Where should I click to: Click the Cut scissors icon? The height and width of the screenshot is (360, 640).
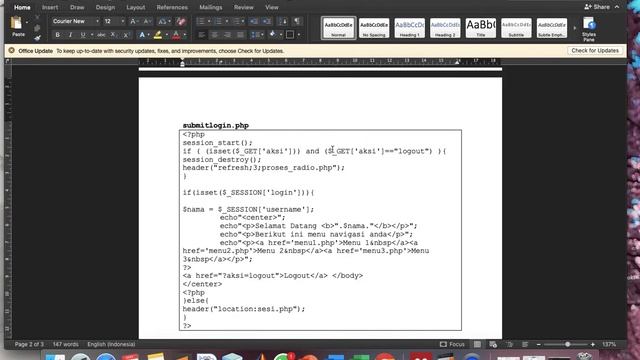tap(37, 18)
